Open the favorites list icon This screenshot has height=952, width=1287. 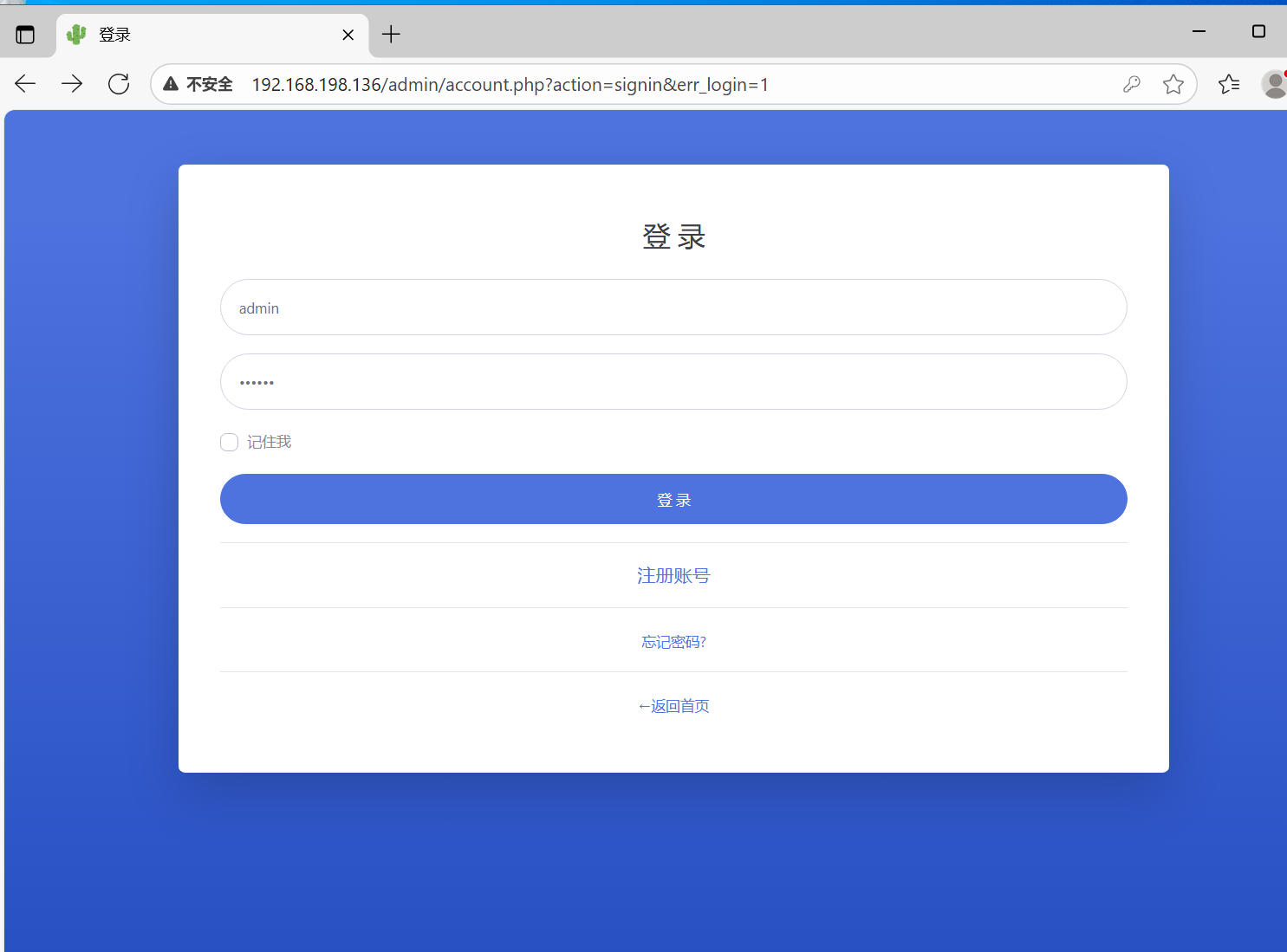(x=1228, y=84)
